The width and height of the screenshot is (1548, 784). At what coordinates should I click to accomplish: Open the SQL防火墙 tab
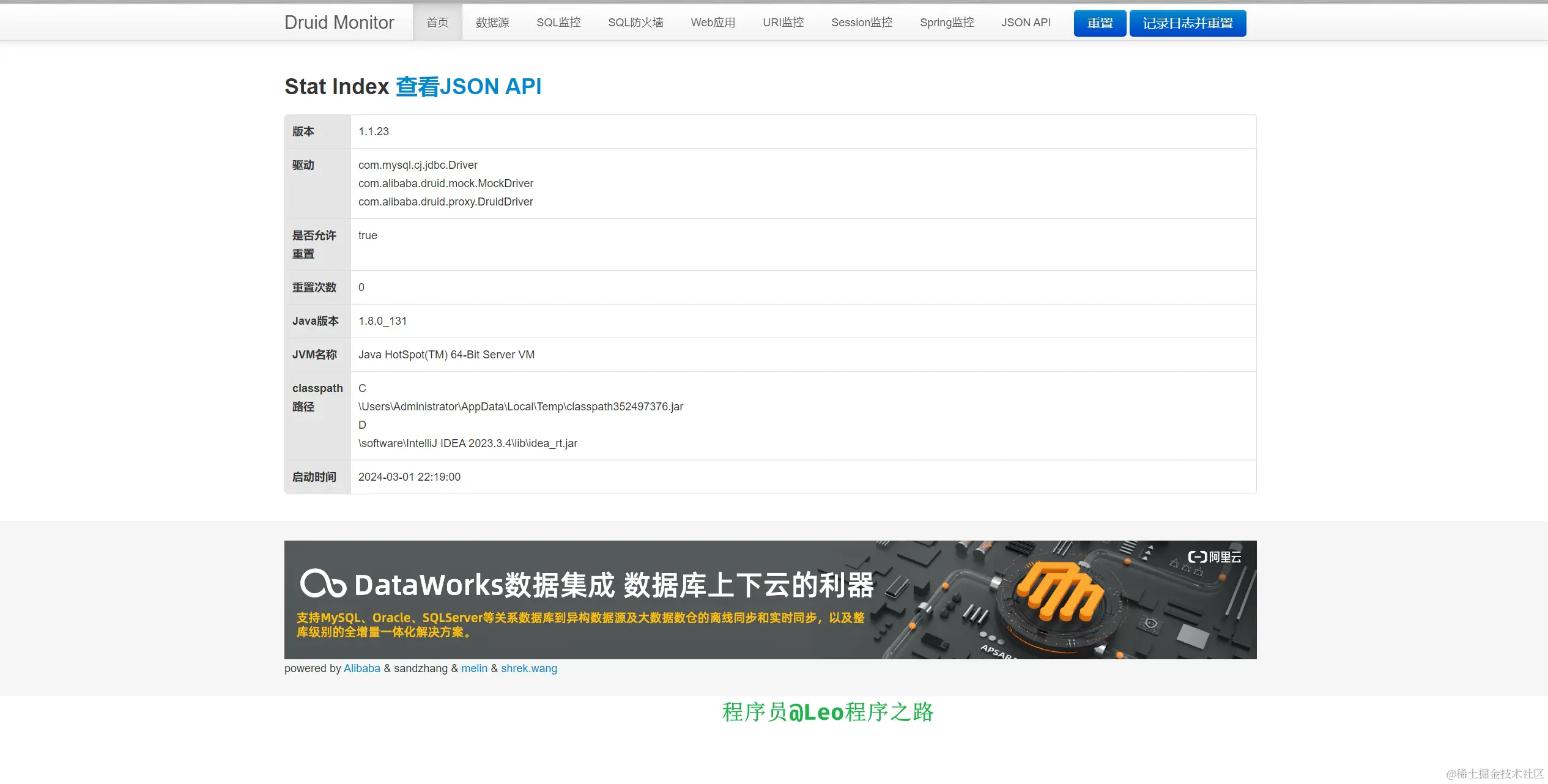point(635,23)
